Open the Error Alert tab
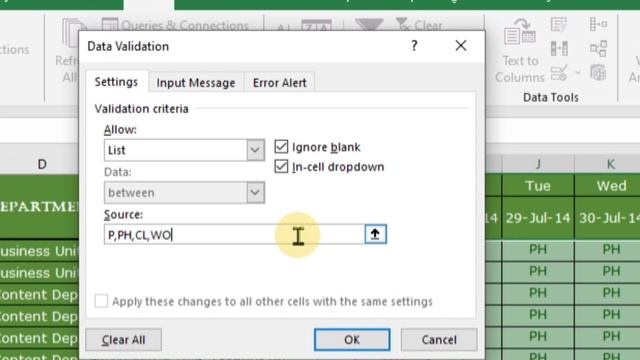This screenshot has width=640, height=360. tap(280, 83)
